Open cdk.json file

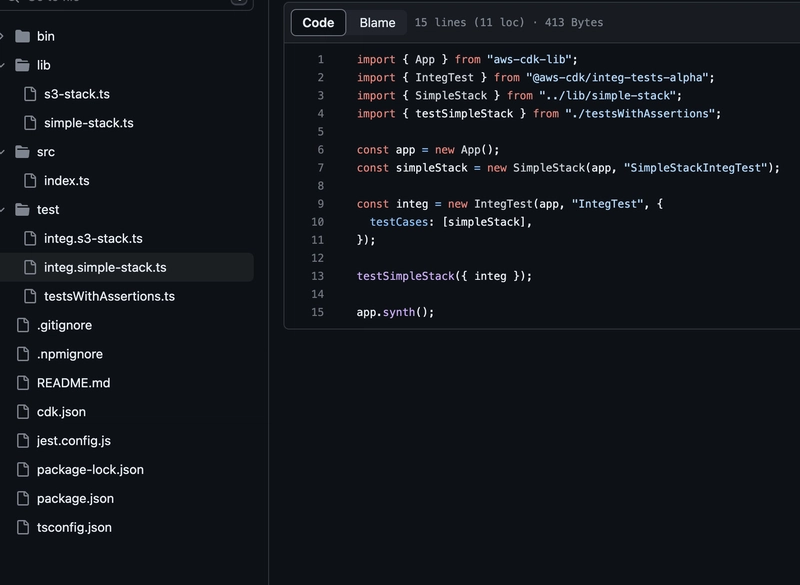pos(61,412)
